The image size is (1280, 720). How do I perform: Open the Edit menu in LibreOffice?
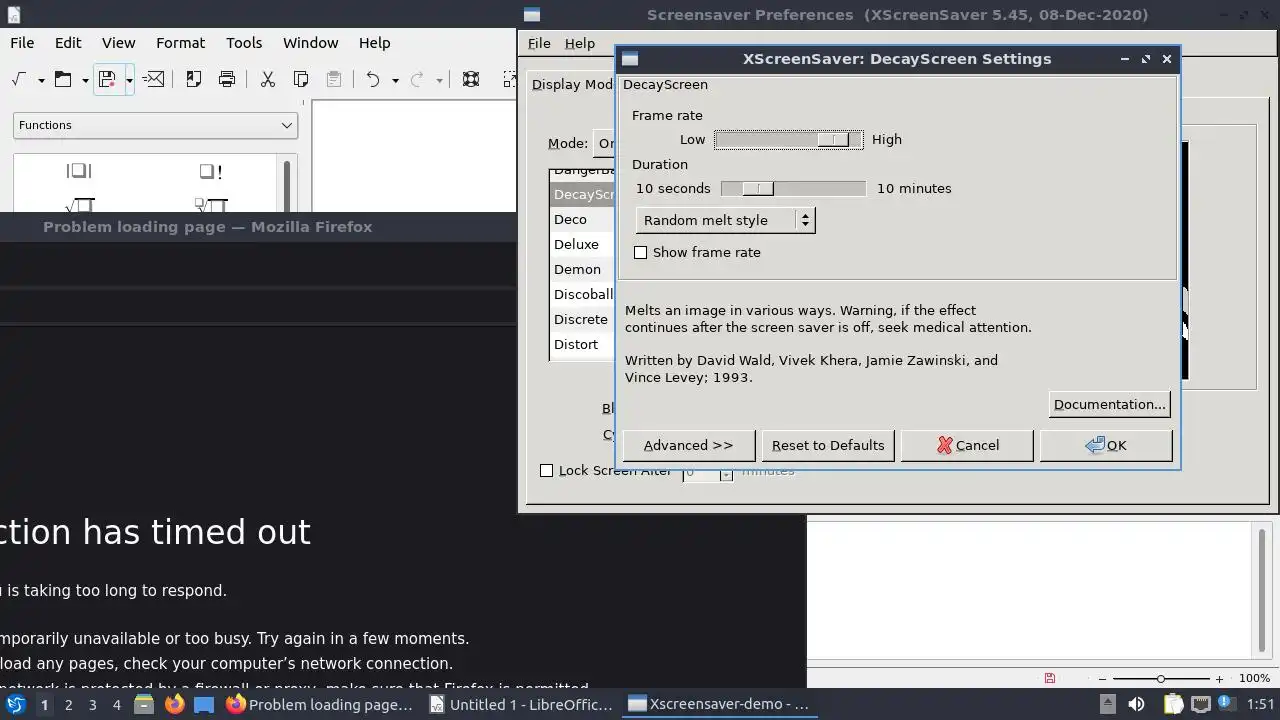[x=68, y=43]
